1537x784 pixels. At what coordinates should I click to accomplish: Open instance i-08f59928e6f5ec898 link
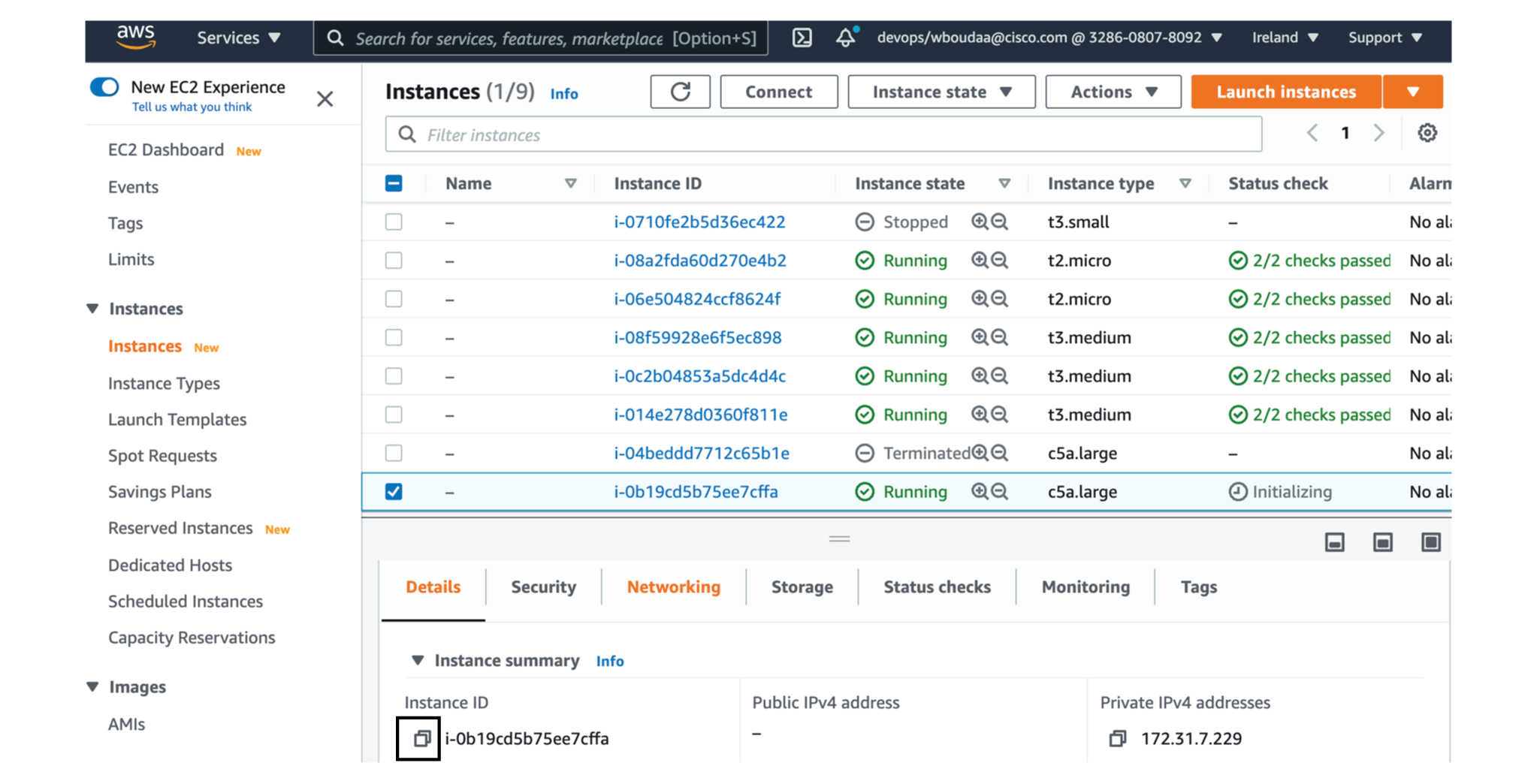point(698,337)
